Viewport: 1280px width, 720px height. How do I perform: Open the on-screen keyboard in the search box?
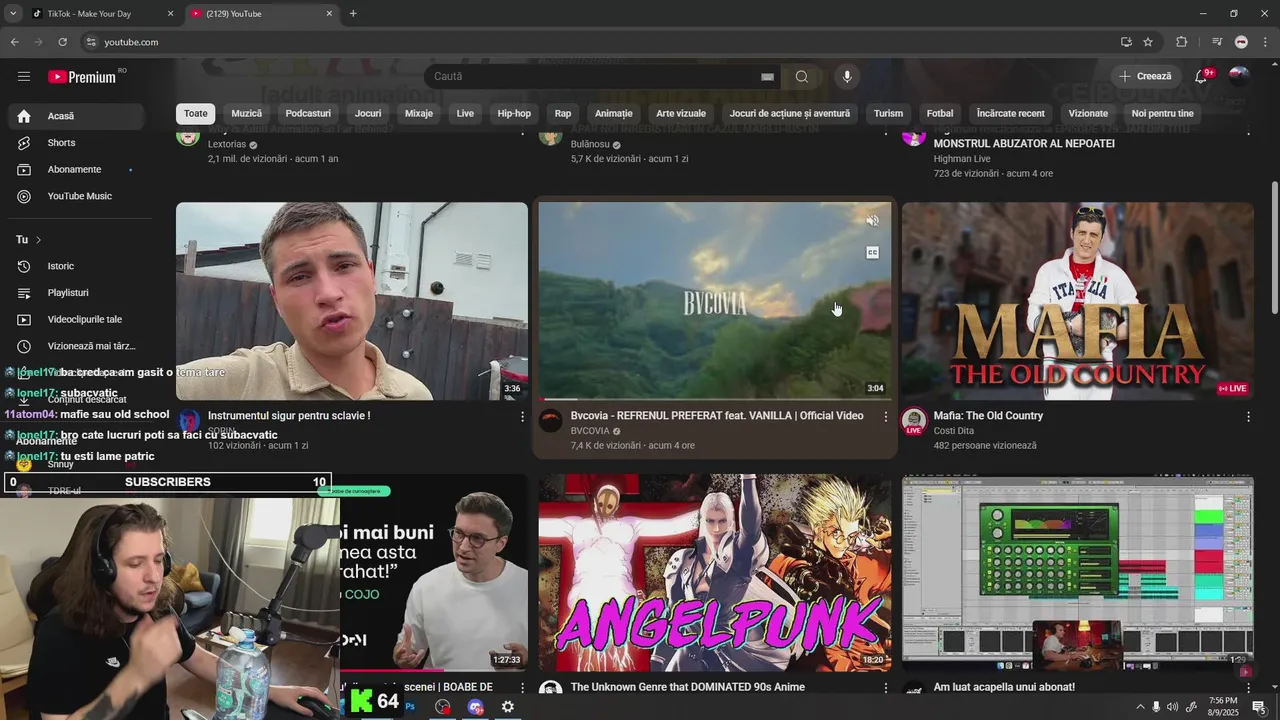pyautogui.click(x=767, y=77)
